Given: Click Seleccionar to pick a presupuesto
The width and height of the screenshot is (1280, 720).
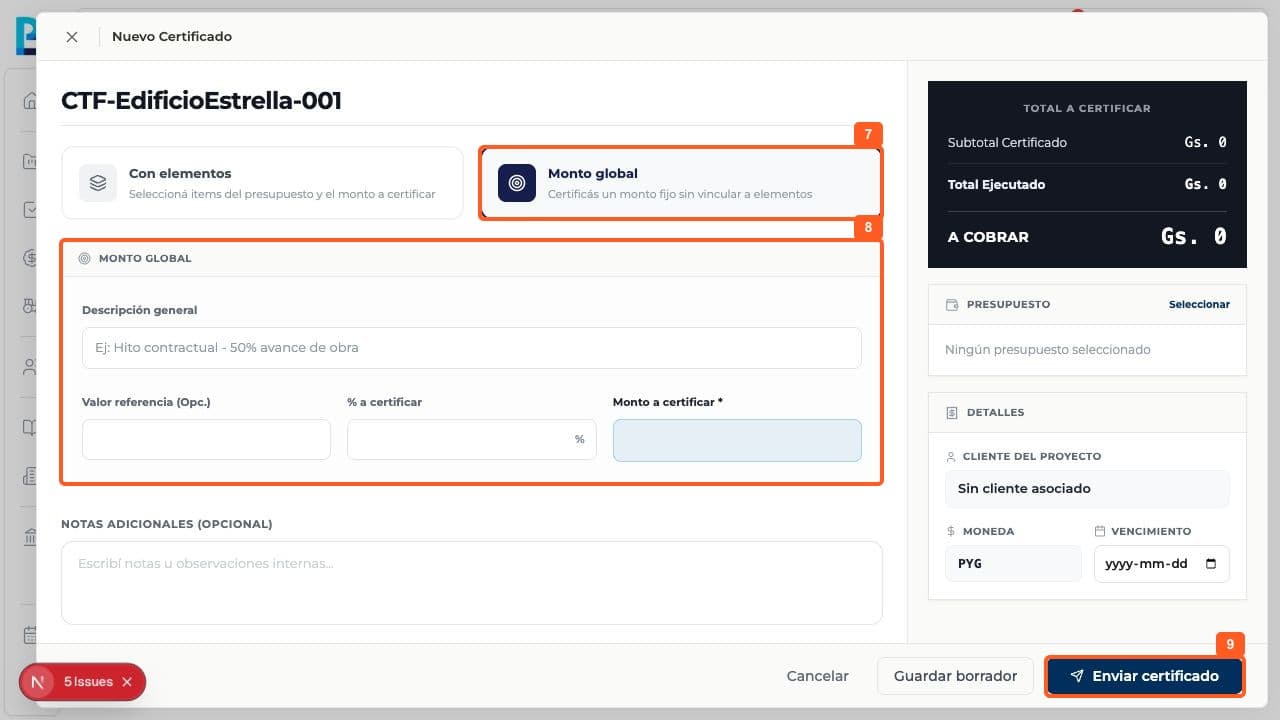Looking at the screenshot, I should (x=1199, y=304).
